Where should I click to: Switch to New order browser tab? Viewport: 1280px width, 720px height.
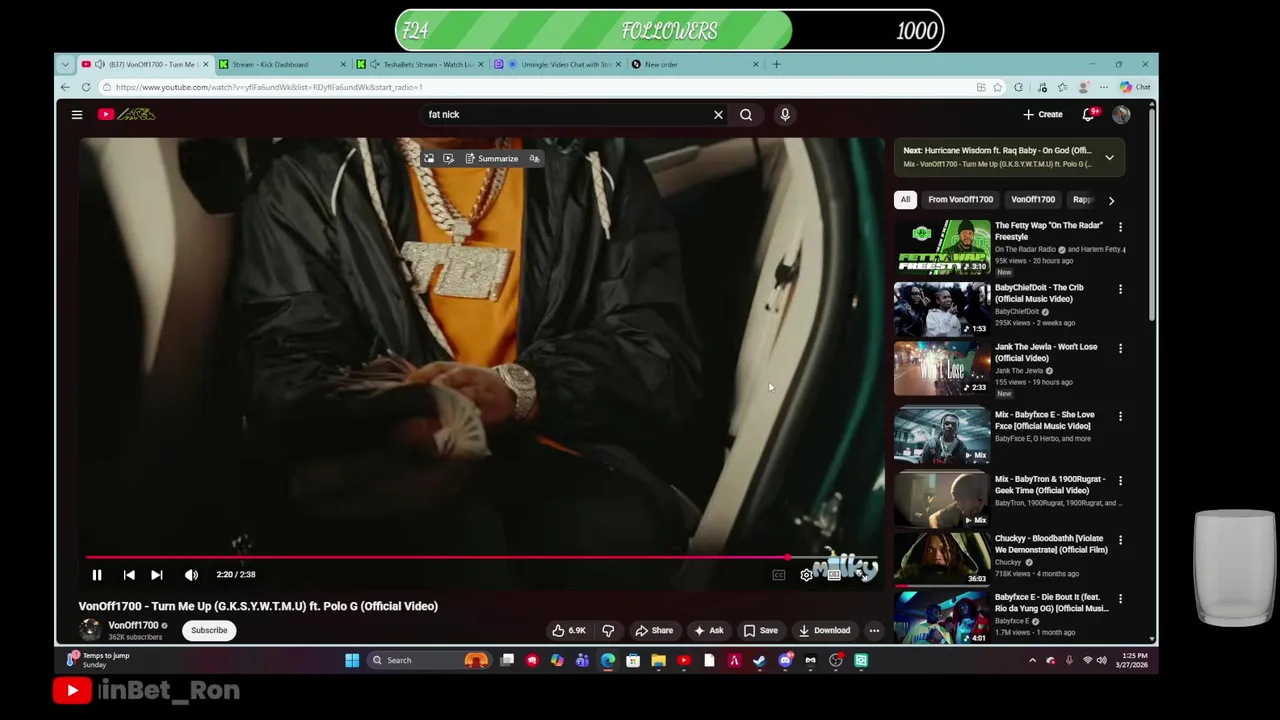tap(696, 64)
